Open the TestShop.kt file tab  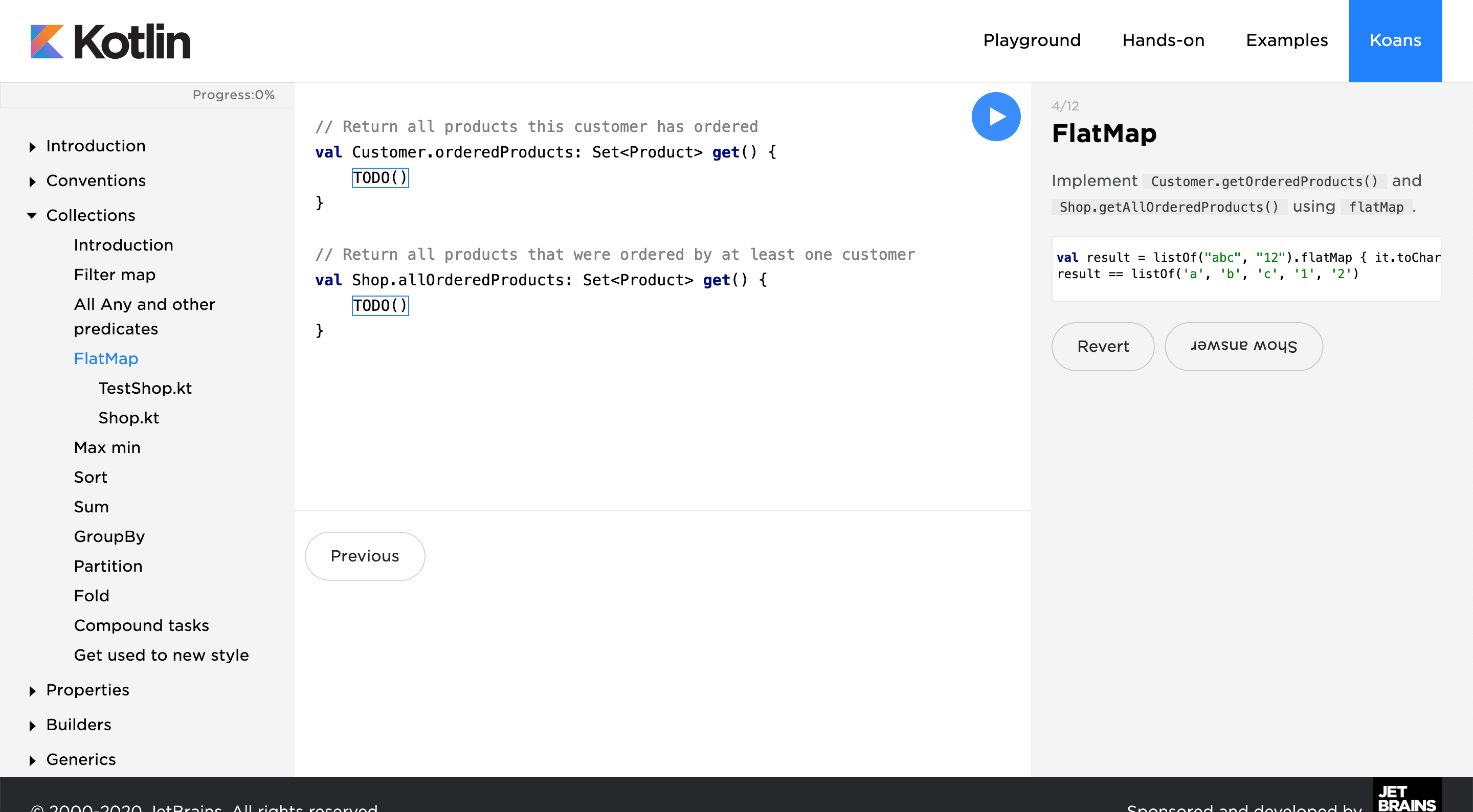pyautogui.click(x=145, y=388)
